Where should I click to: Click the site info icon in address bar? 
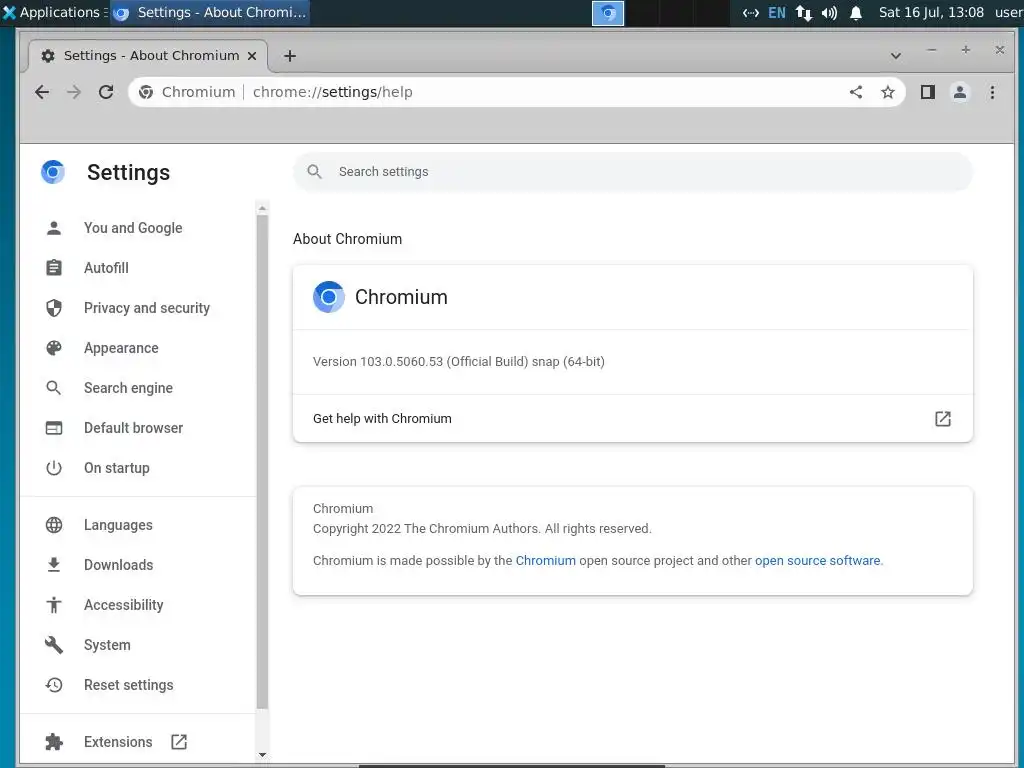pyautogui.click(x=146, y=92)
